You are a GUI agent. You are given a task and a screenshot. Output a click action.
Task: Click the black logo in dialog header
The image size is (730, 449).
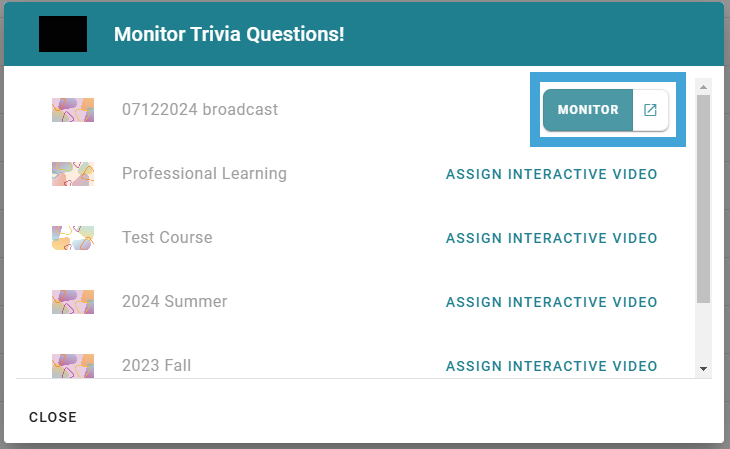click(x=63, y=34)
